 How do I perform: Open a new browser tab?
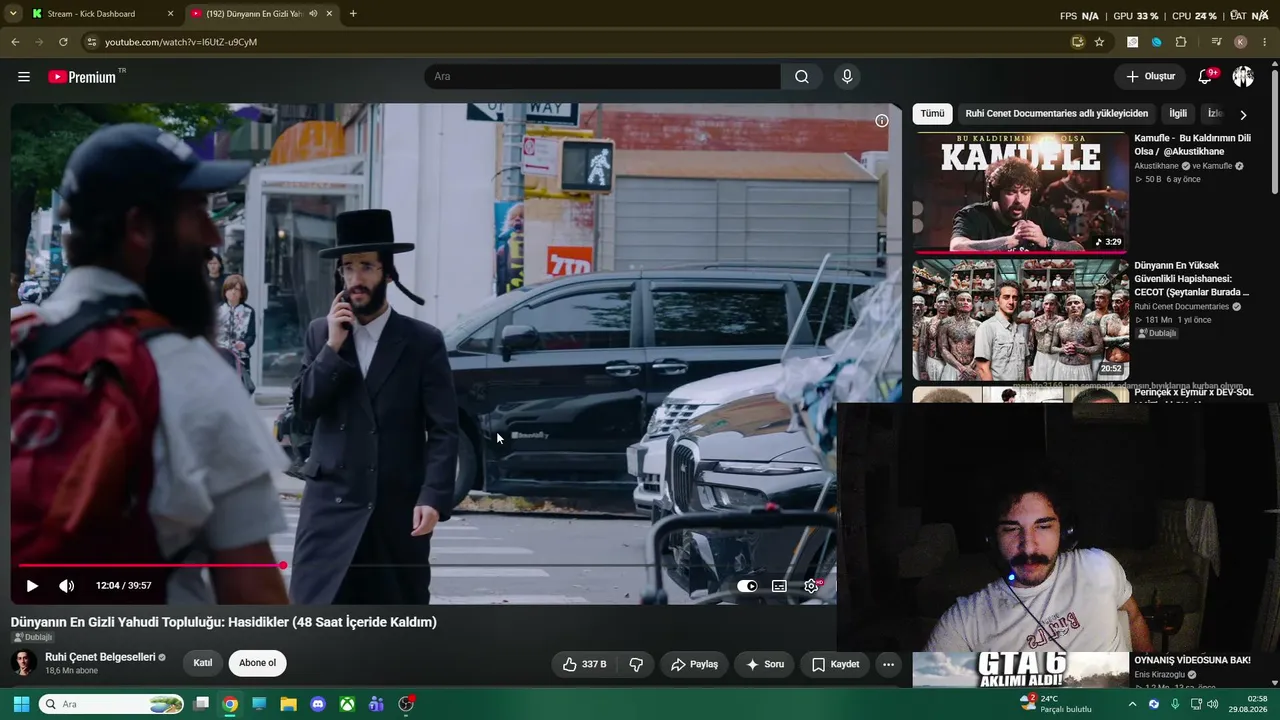pos(353,14)
